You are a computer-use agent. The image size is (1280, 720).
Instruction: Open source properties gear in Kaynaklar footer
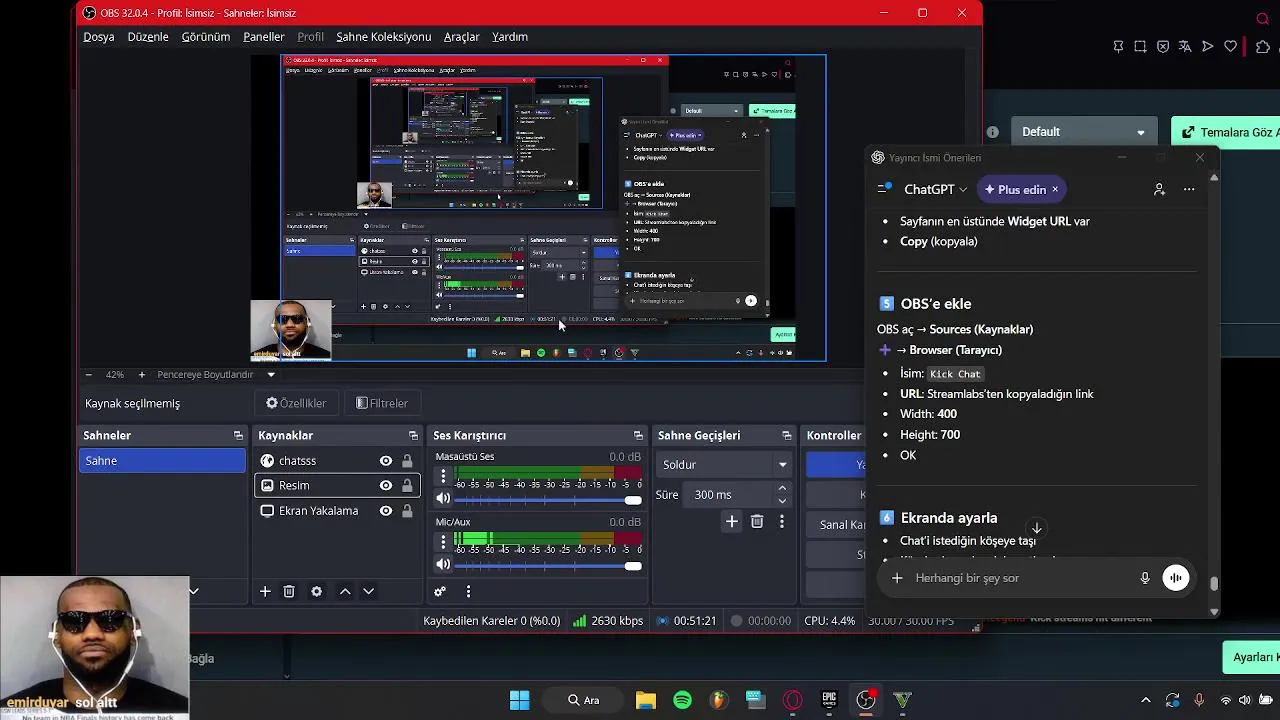point(316,591)
